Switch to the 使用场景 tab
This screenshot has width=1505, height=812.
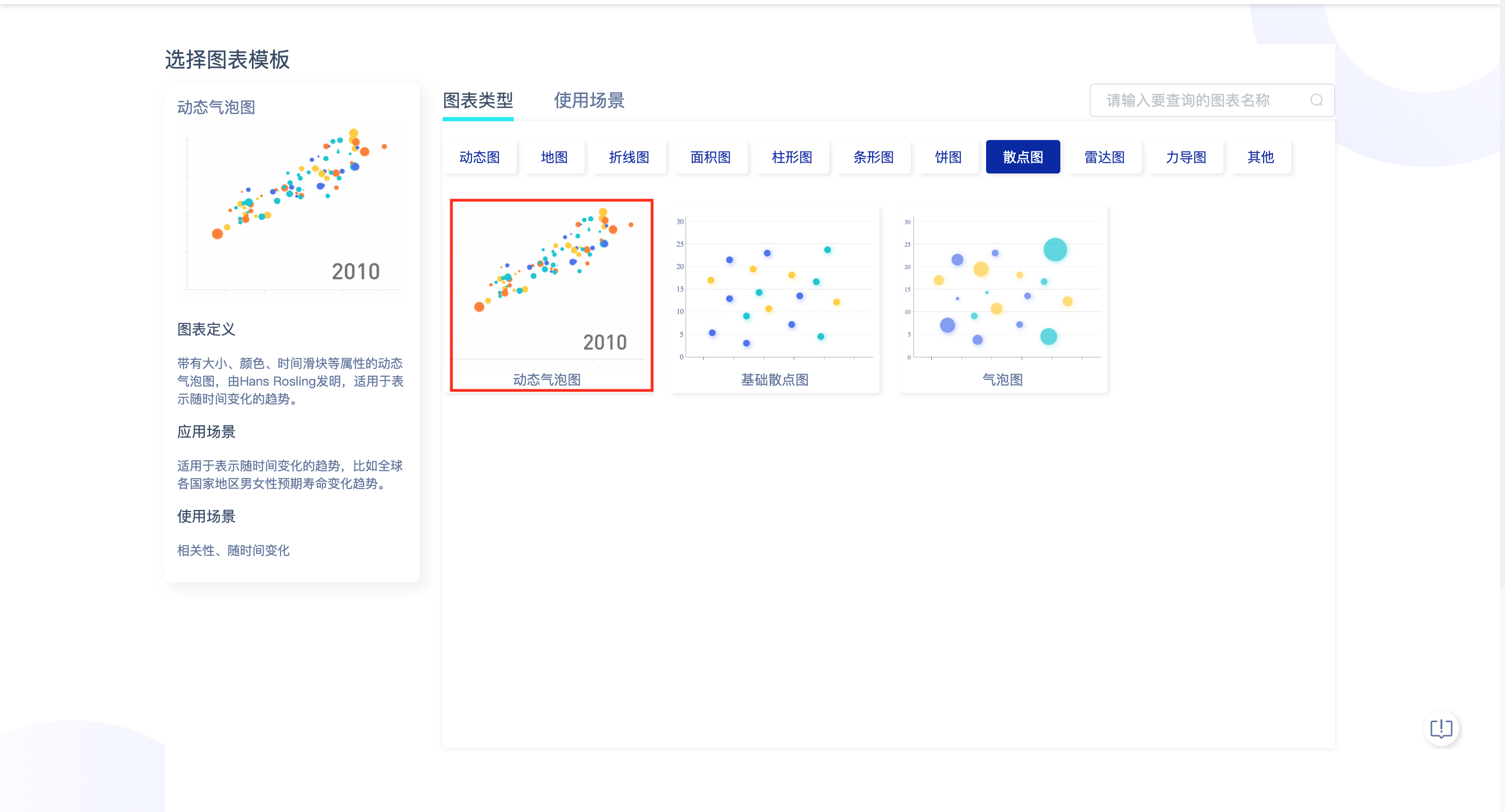point(589,100)
